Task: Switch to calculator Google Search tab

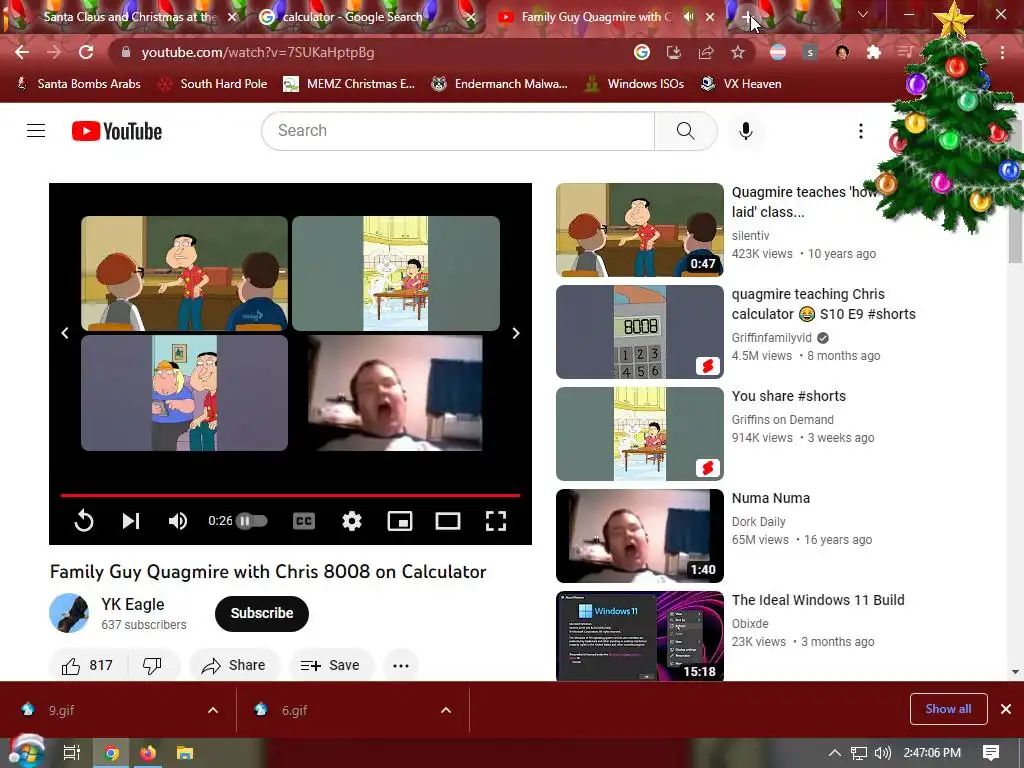Action: point(353,17)
